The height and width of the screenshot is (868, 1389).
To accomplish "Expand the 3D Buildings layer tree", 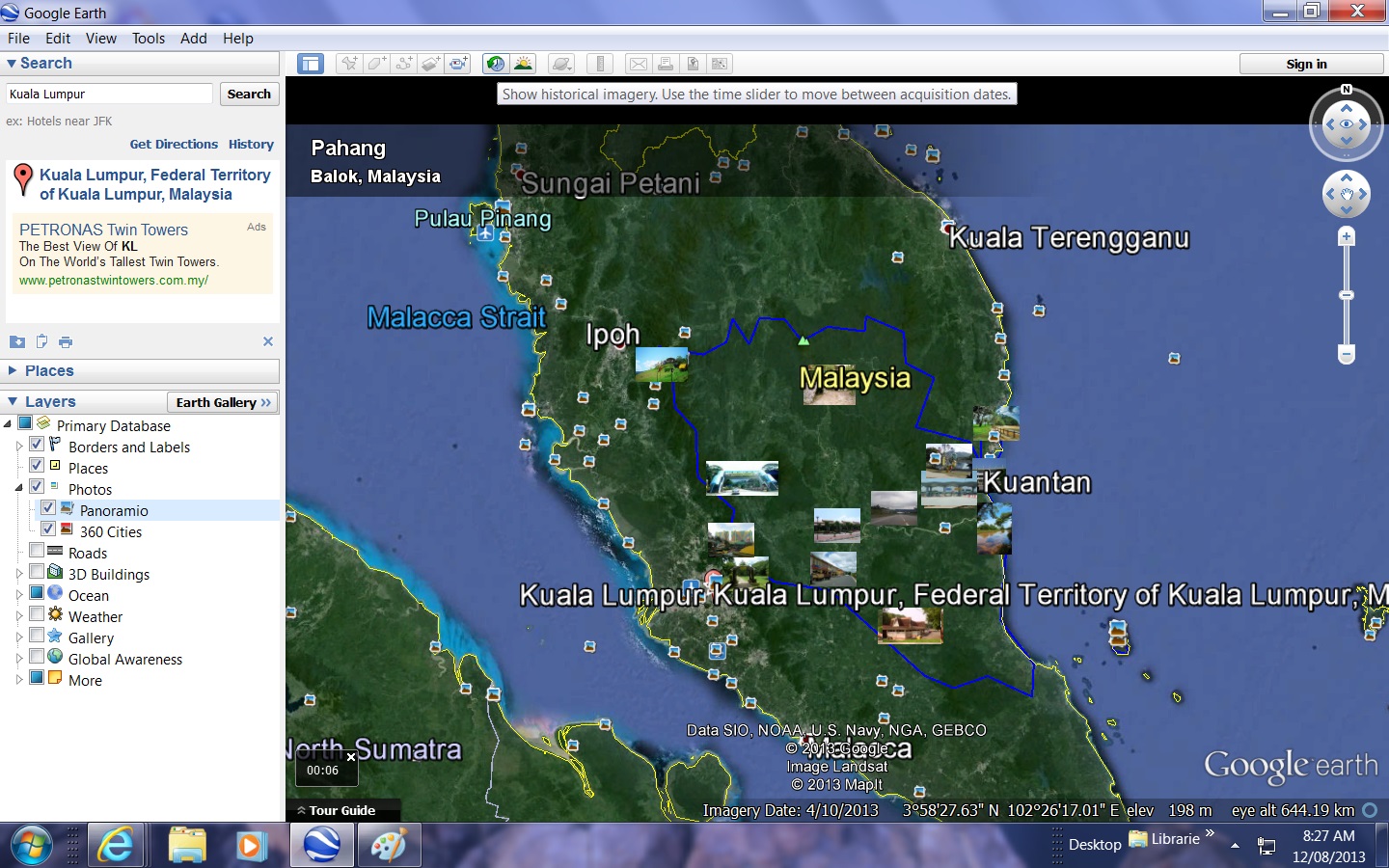I will tap(19, 574).
